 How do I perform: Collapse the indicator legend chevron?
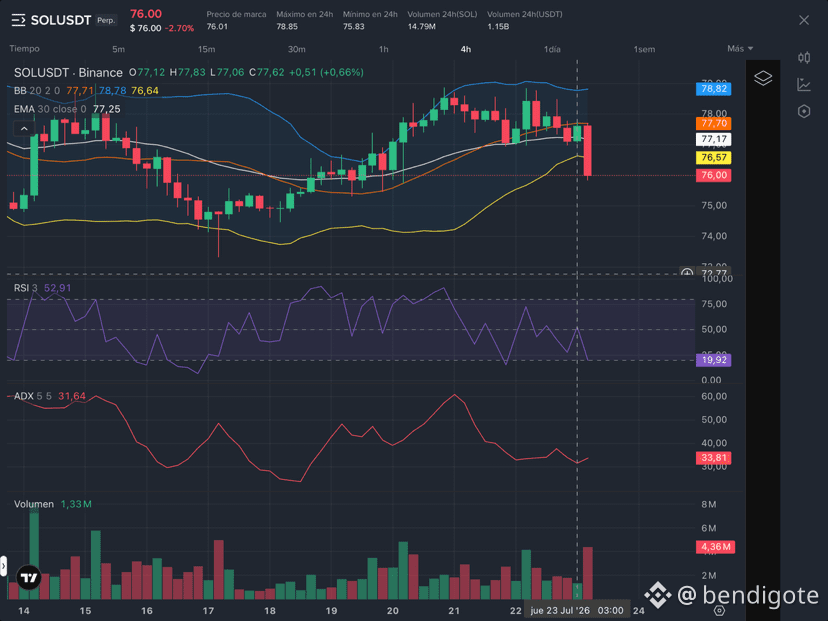coord(24,128)
